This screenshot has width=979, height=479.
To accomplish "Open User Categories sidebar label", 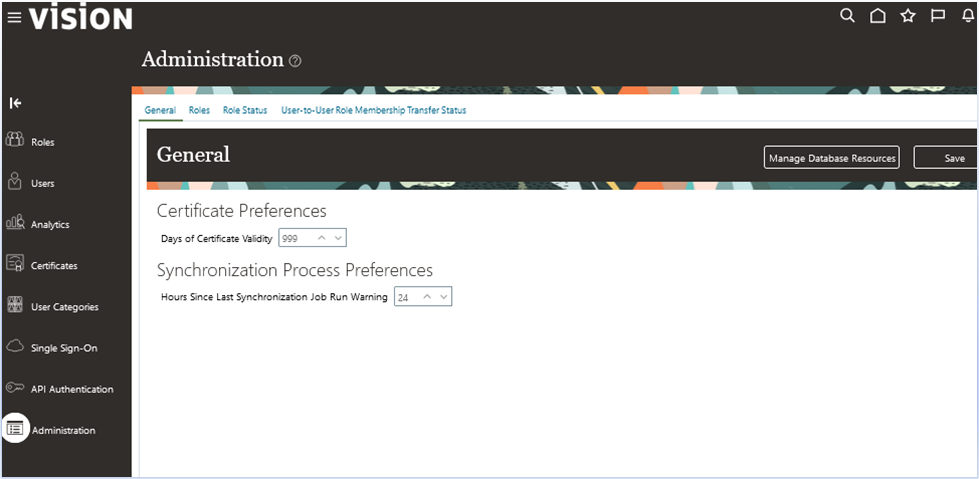I will click(65, 307).
